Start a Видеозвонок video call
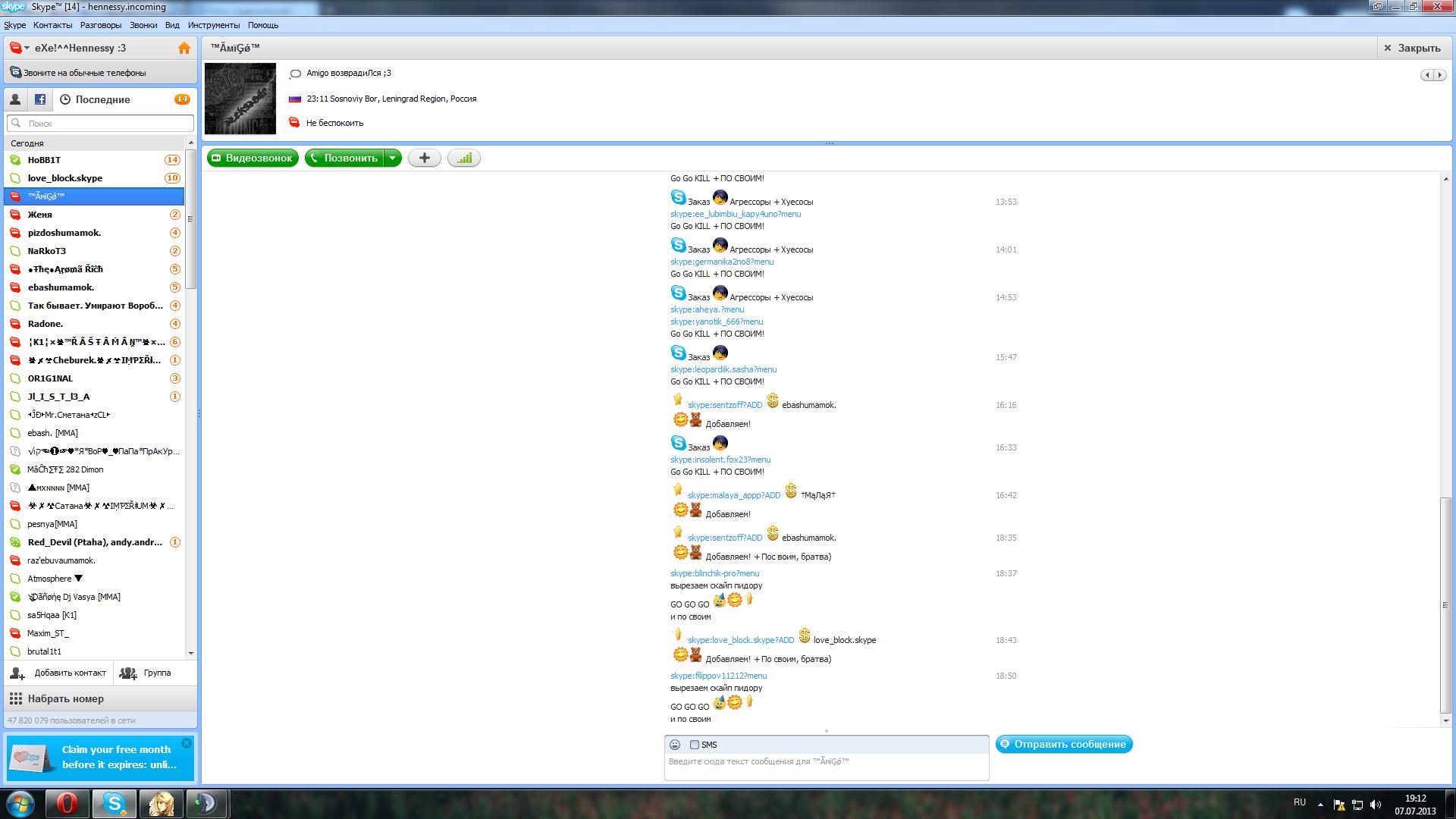The image size is (1456, 819). (253, 158)
